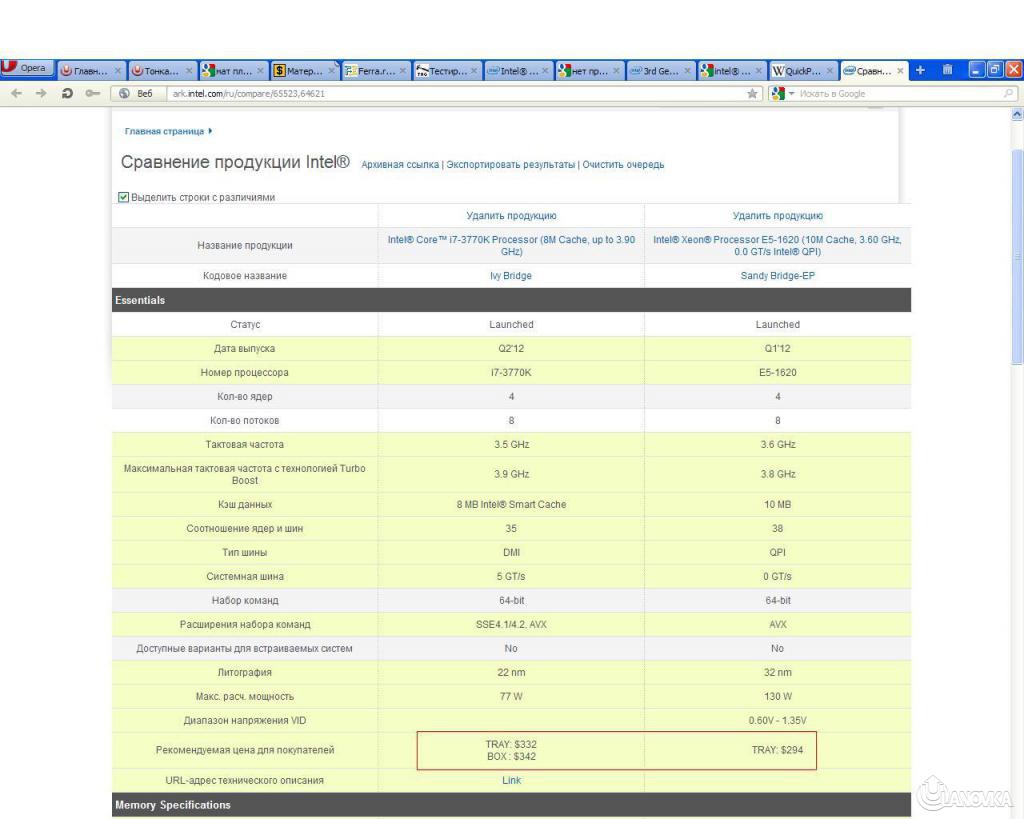
Task: Close the Главн... tab
Action: 118,71
